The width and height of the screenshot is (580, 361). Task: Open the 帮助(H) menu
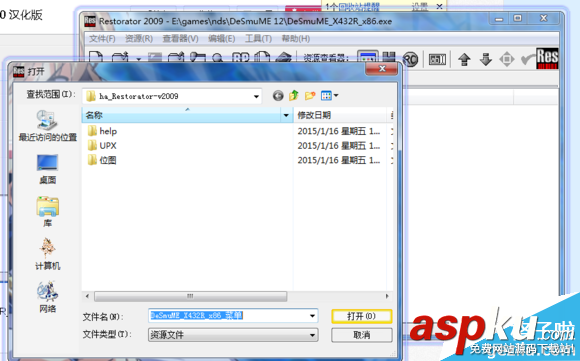[x=296, y=38]
